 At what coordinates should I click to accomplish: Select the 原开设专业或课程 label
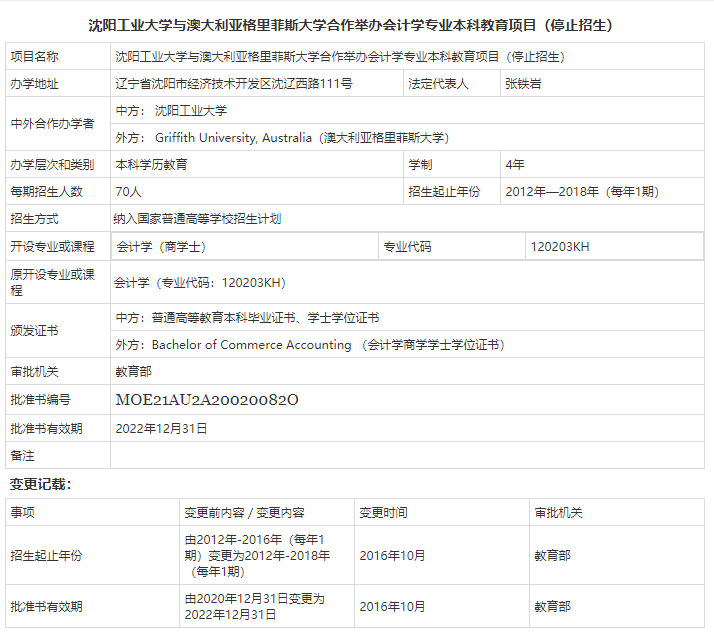coord(52,282)
